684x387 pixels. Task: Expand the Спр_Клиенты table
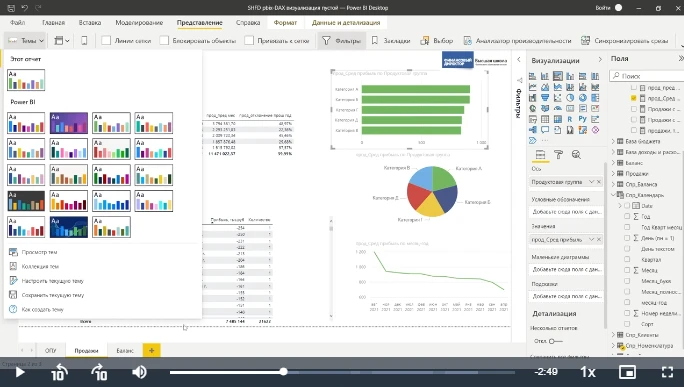click(613, 335)
